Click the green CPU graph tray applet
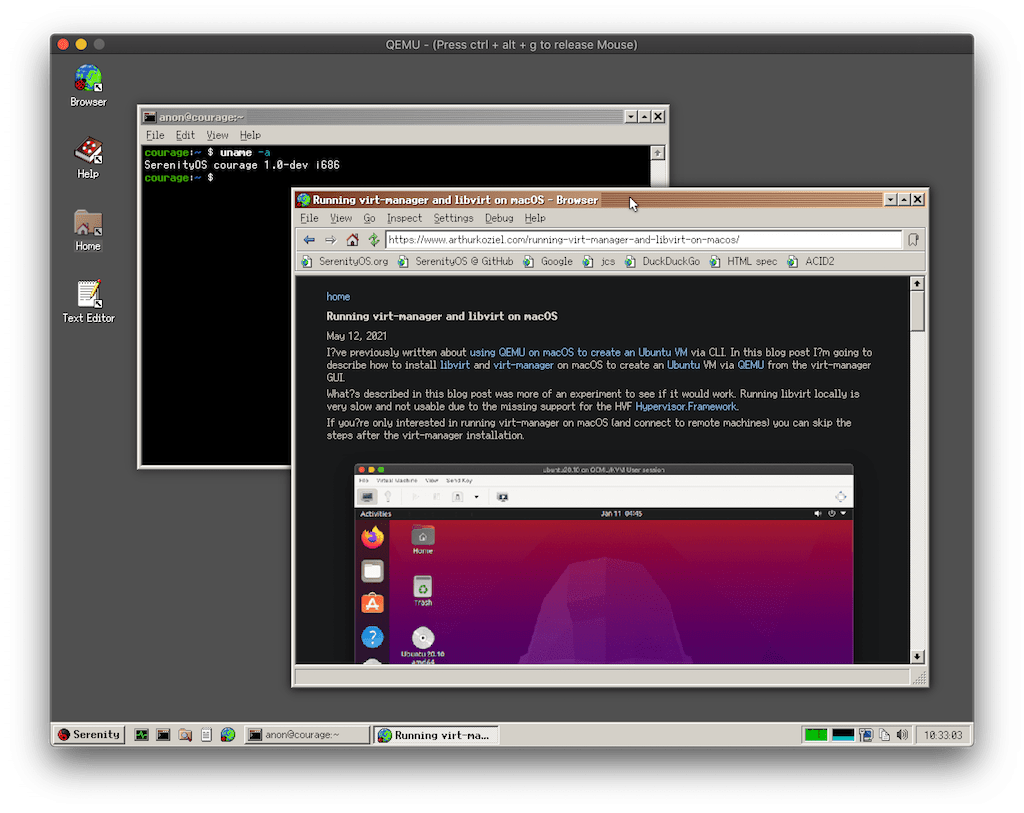This screenshot has height=813, width=1024. [x=816, y=735]
